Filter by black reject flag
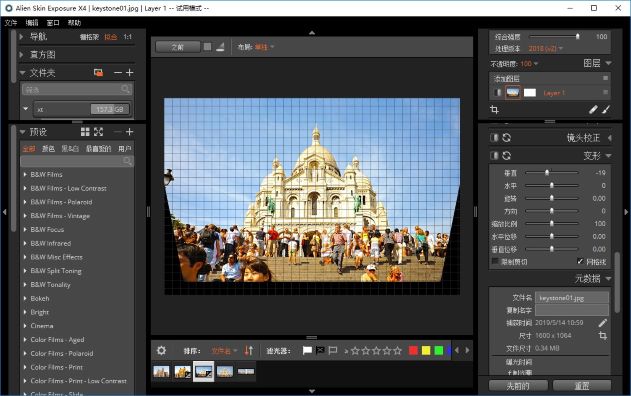The height and width of the screenshot is (396, 631). coord(320,351)
